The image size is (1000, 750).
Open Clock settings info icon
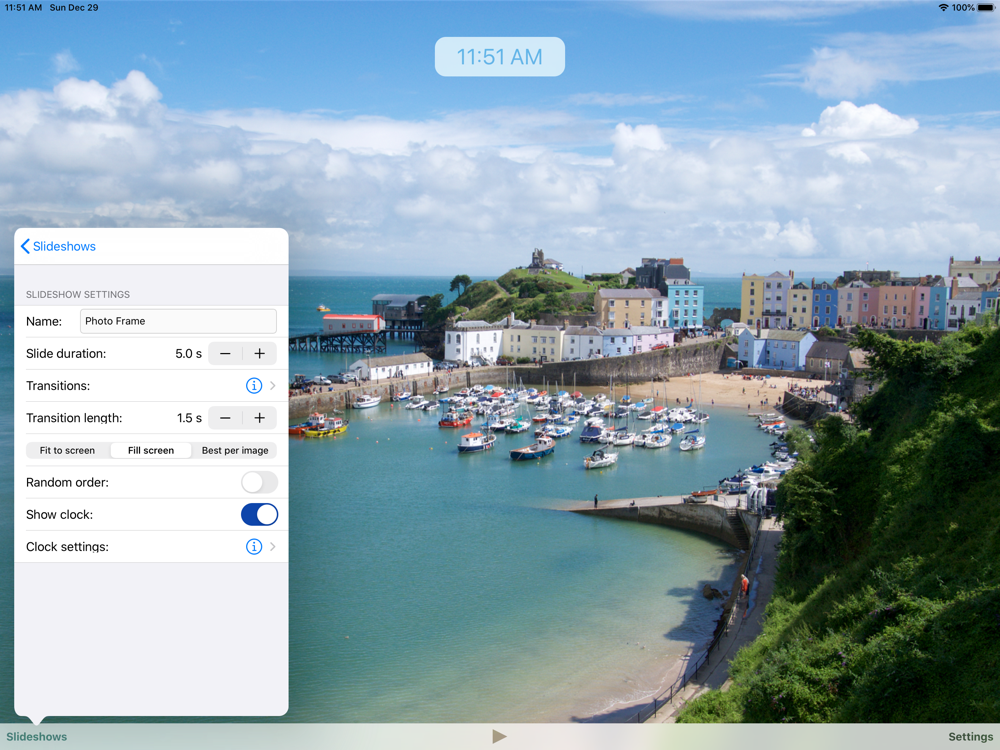tap(254, 547)
